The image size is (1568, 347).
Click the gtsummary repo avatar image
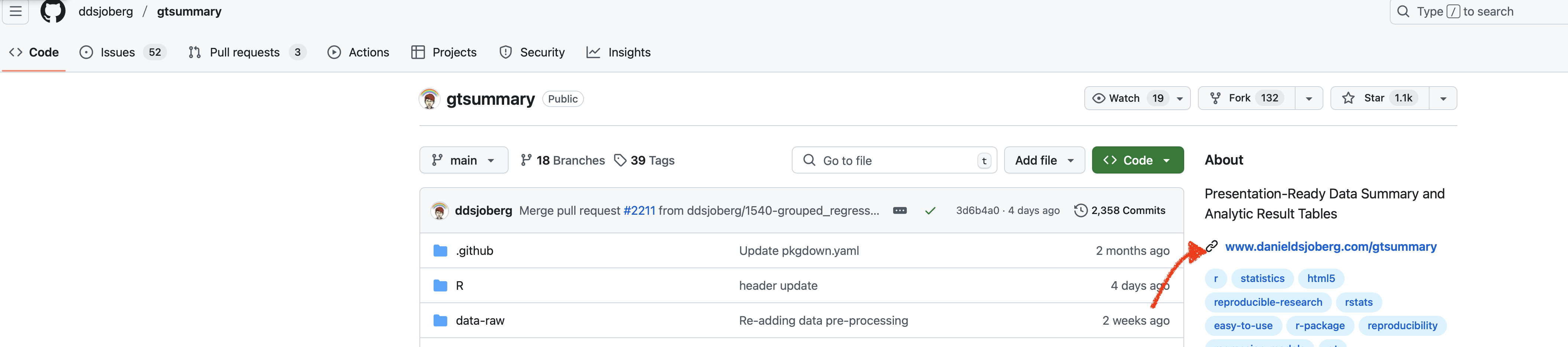[x=429, y=98]
